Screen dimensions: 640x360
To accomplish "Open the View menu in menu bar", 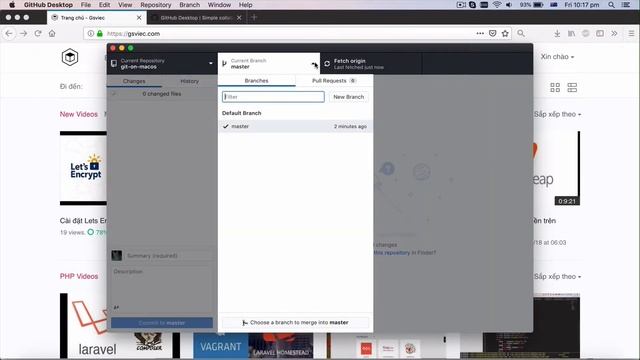I will [125, 5].
